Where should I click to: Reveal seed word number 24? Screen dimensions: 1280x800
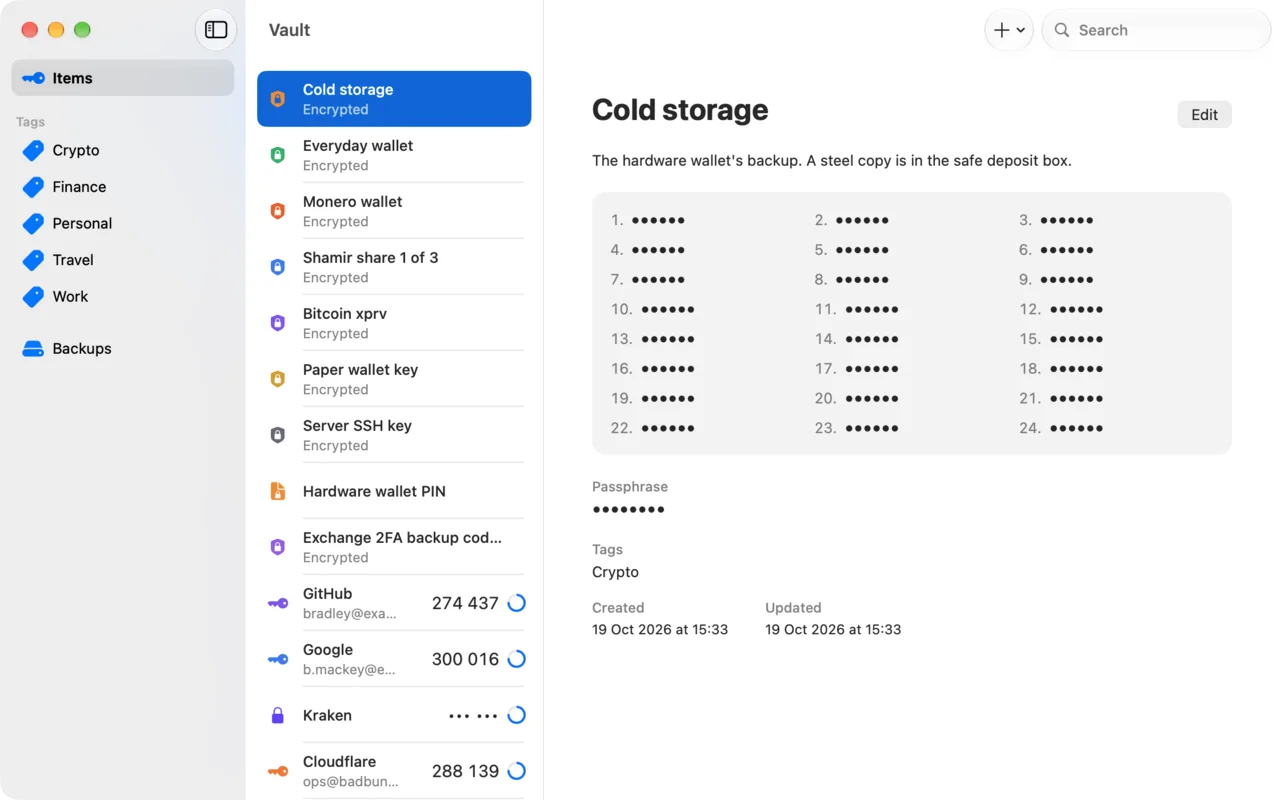pyautogui.click(x=1077, y=428)
